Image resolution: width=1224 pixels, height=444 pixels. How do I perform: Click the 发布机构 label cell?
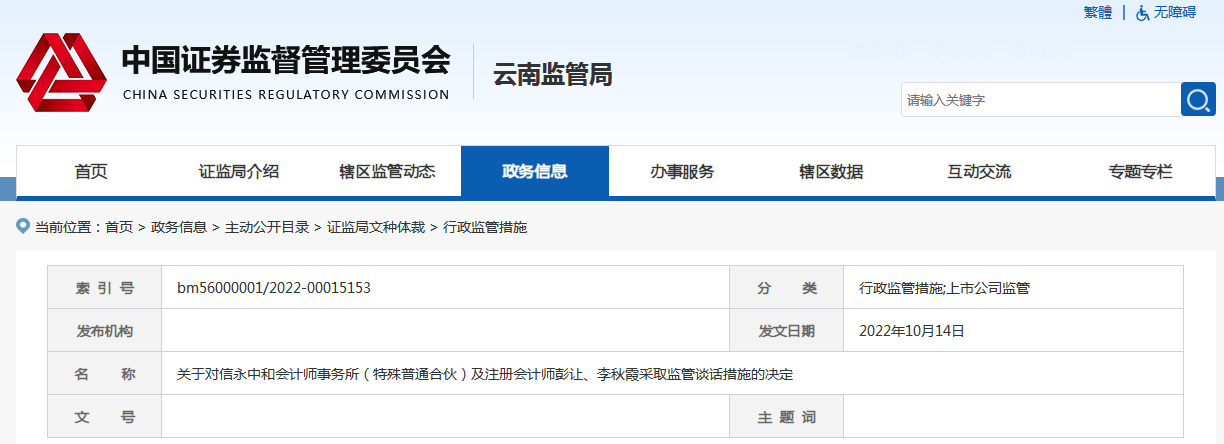tap(105, 331)
